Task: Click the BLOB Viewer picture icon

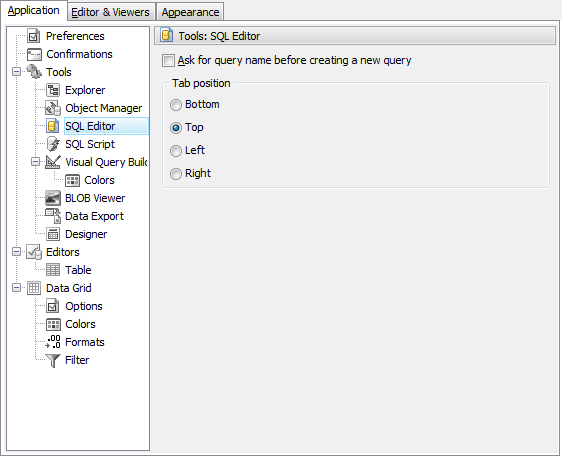Action: (x=53, y=198)
